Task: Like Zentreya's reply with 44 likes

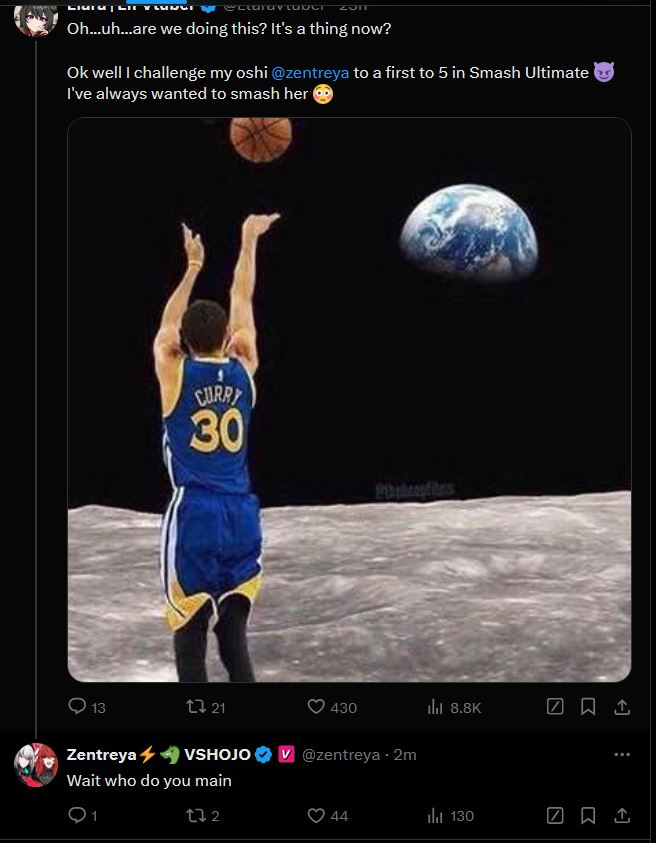Action: coord(317,815)
